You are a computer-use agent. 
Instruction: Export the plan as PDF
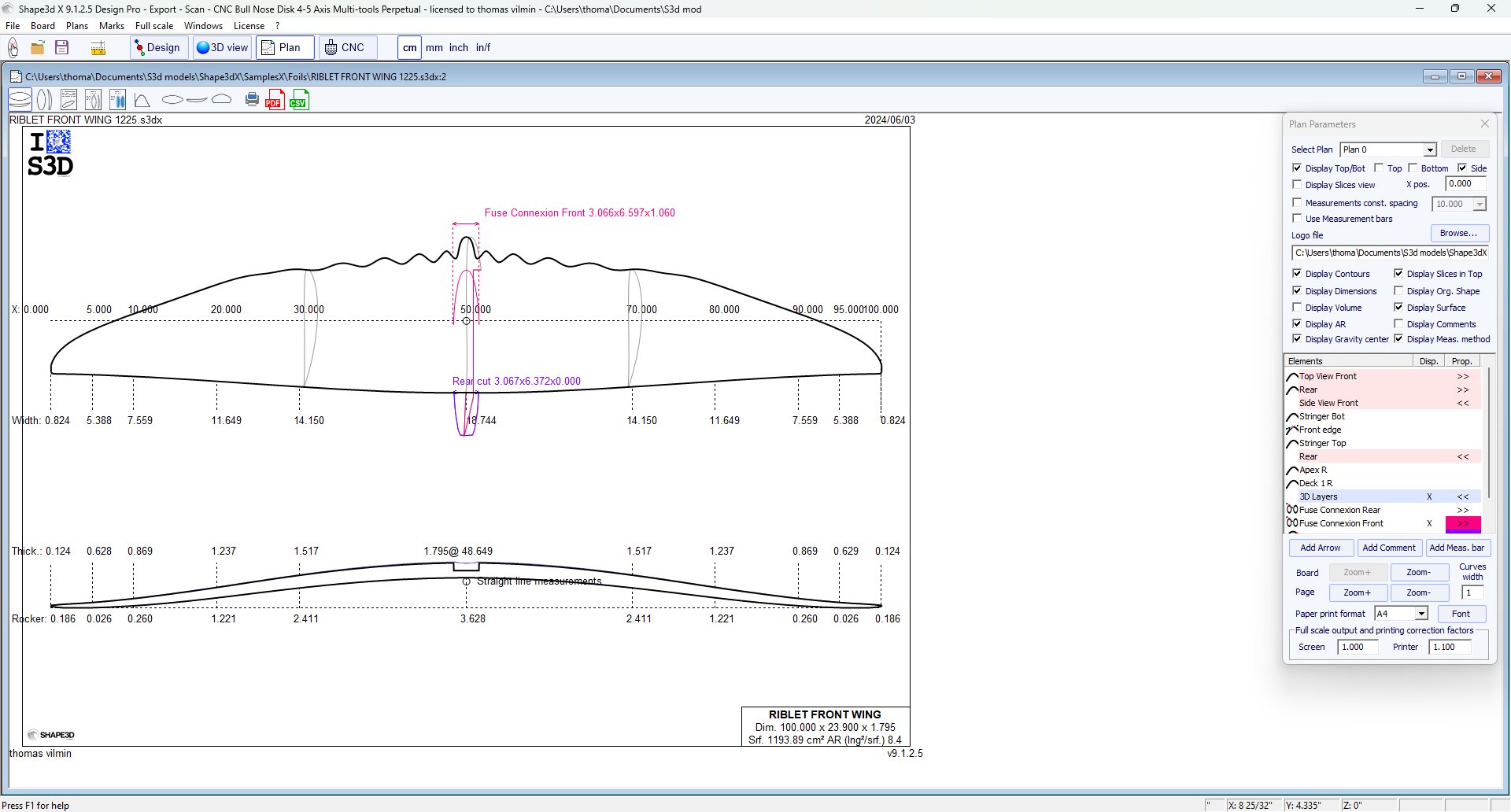click(275, 99)
